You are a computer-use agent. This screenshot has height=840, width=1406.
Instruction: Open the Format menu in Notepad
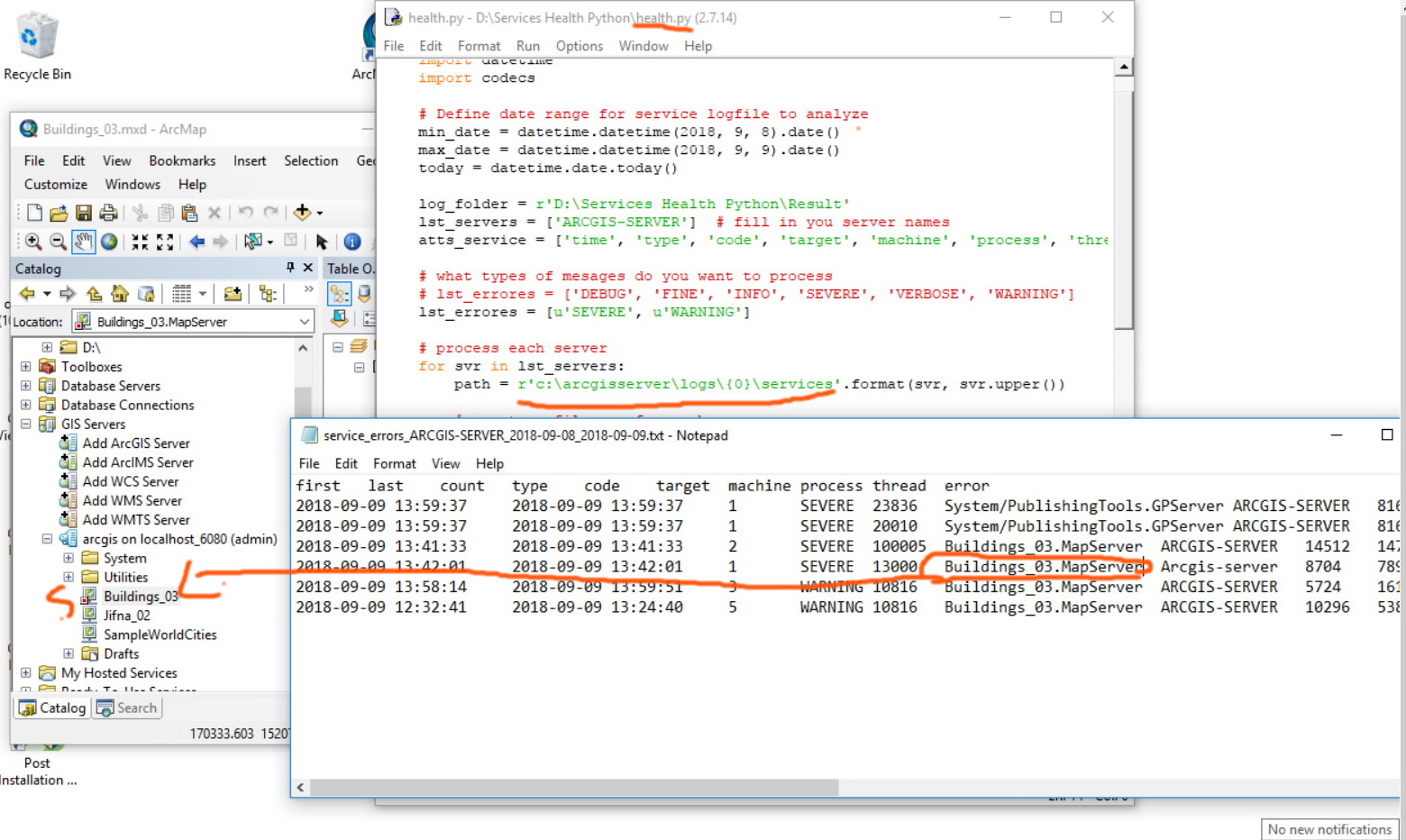click(x=395, y=463)
